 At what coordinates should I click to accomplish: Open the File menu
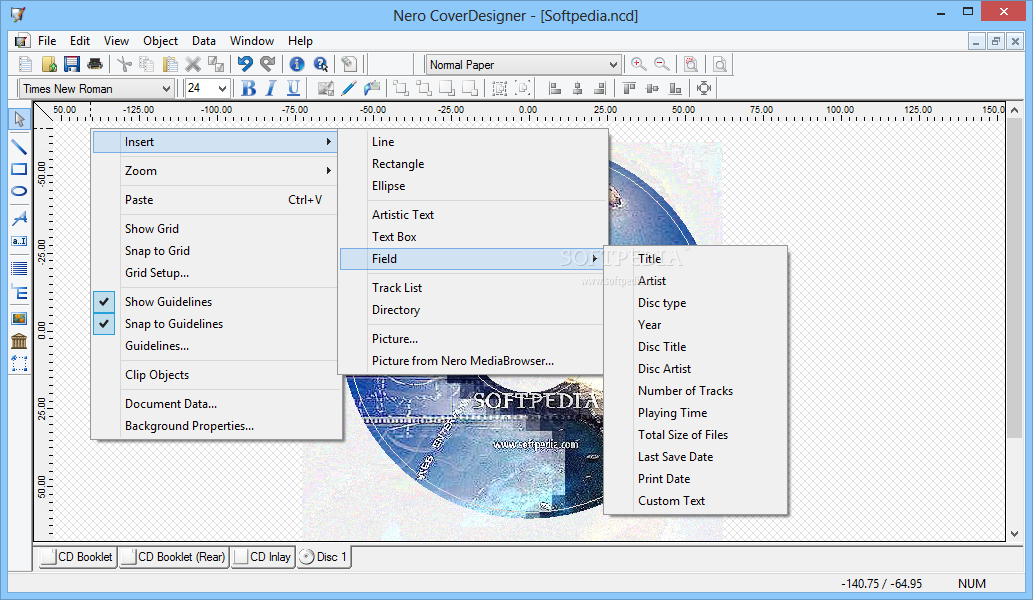(x=47, y=41)
